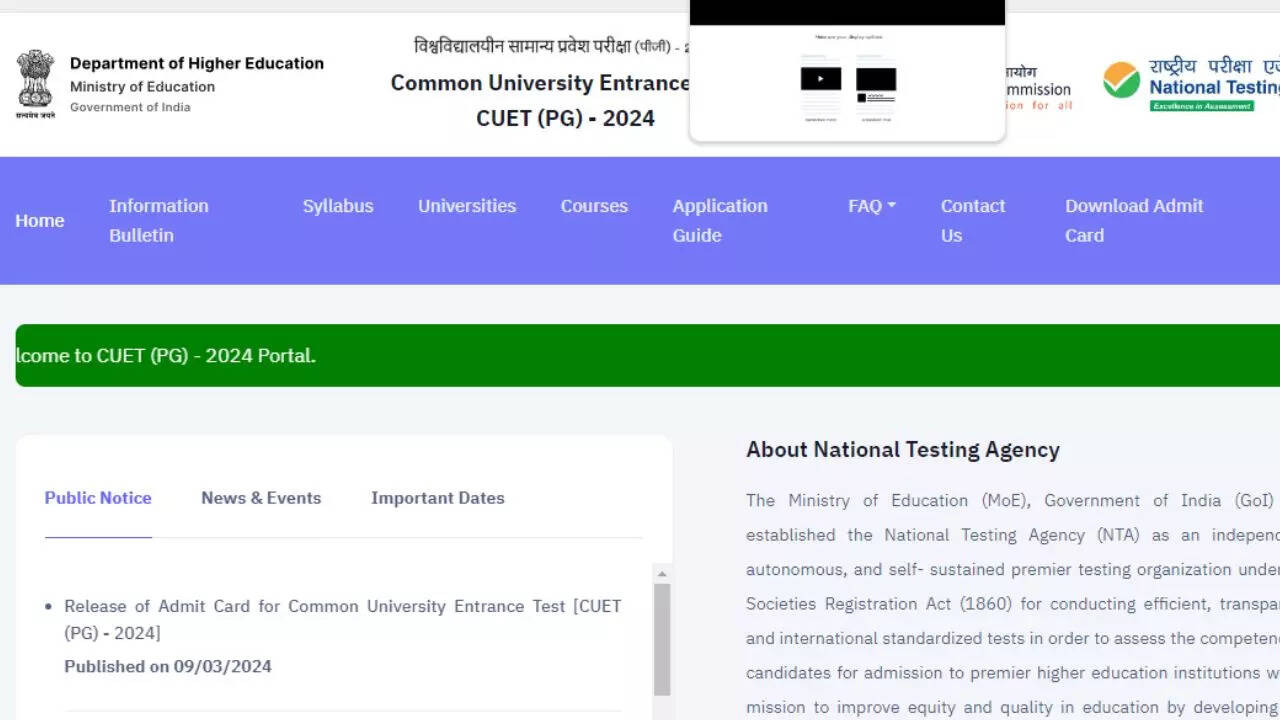Click the Download Admit Card link
The width and height of the screenshot is (1280, 720).
(1133, 220)
